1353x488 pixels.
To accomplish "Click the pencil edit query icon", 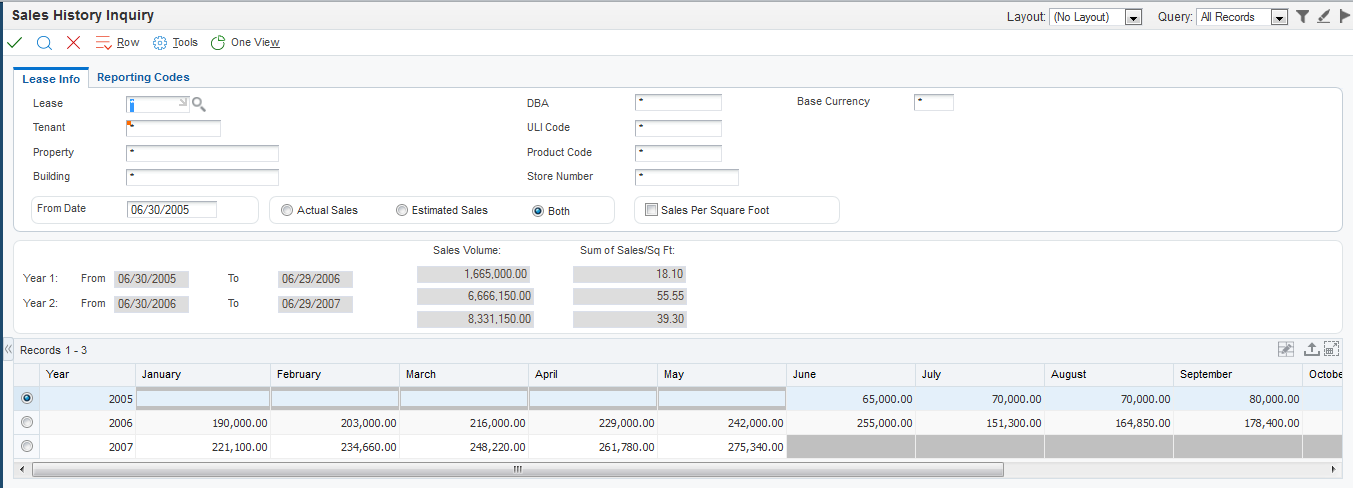I will pos(1323,17).
